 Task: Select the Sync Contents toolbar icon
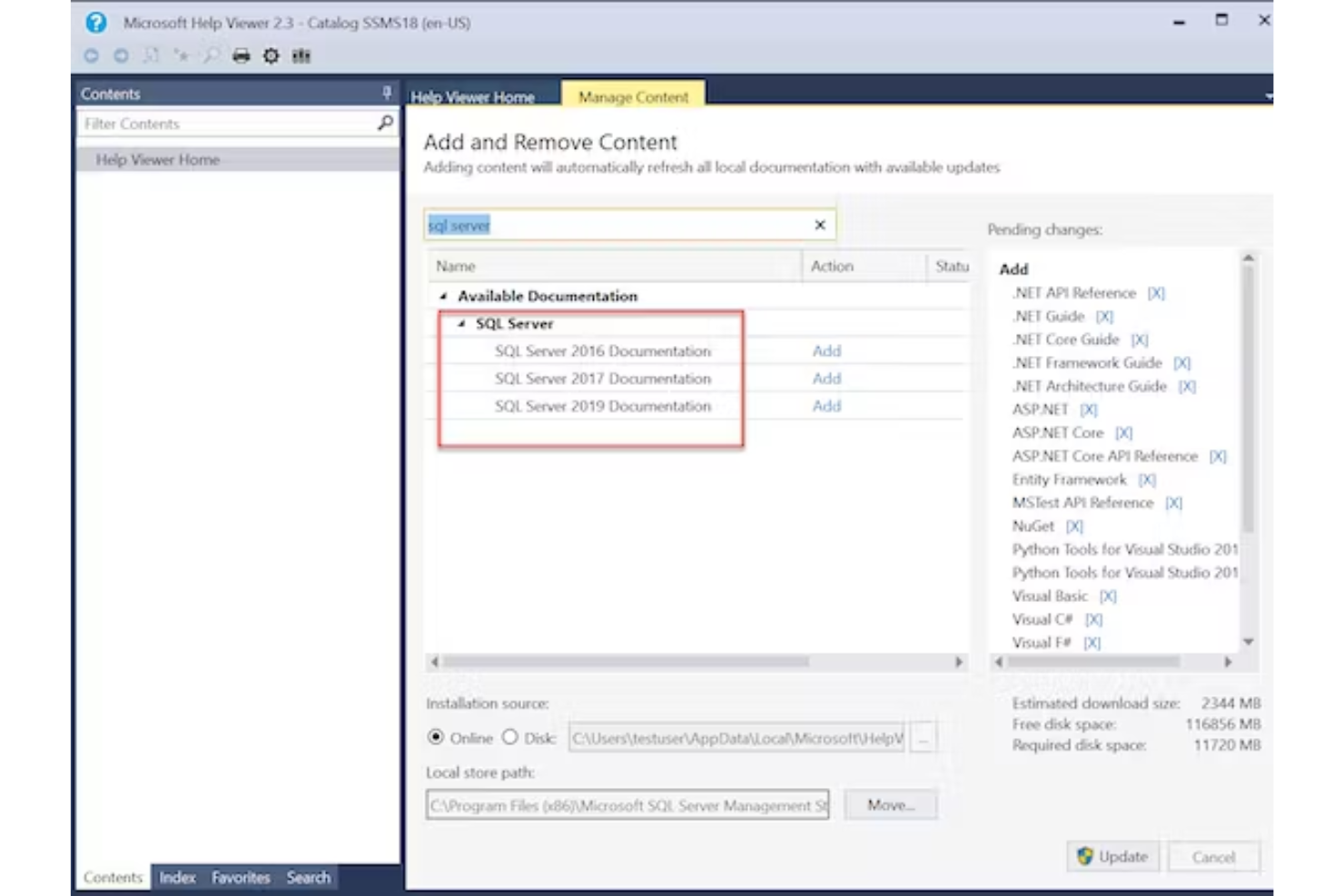point(150,55)
